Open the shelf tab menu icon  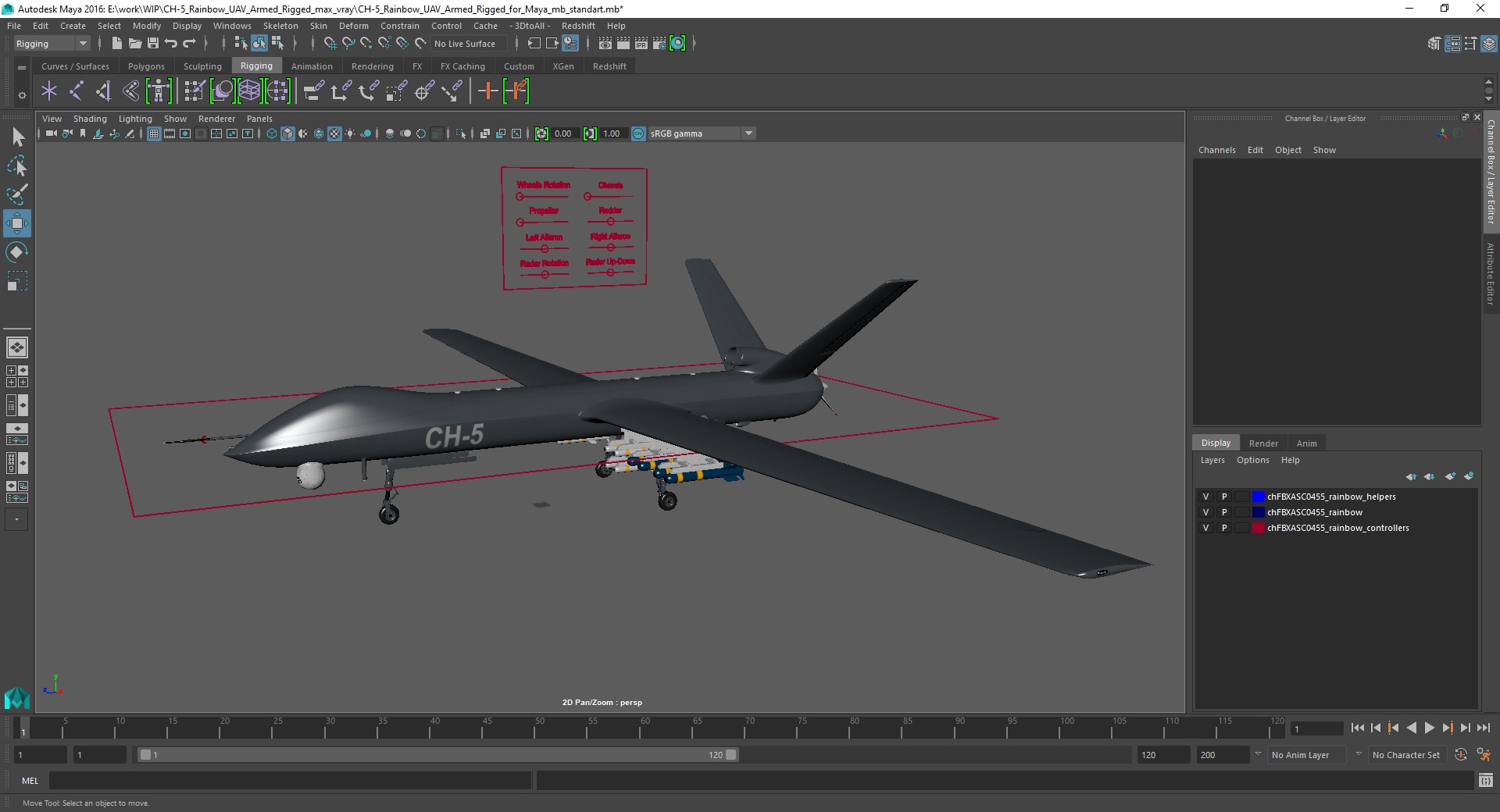(22, 68)
